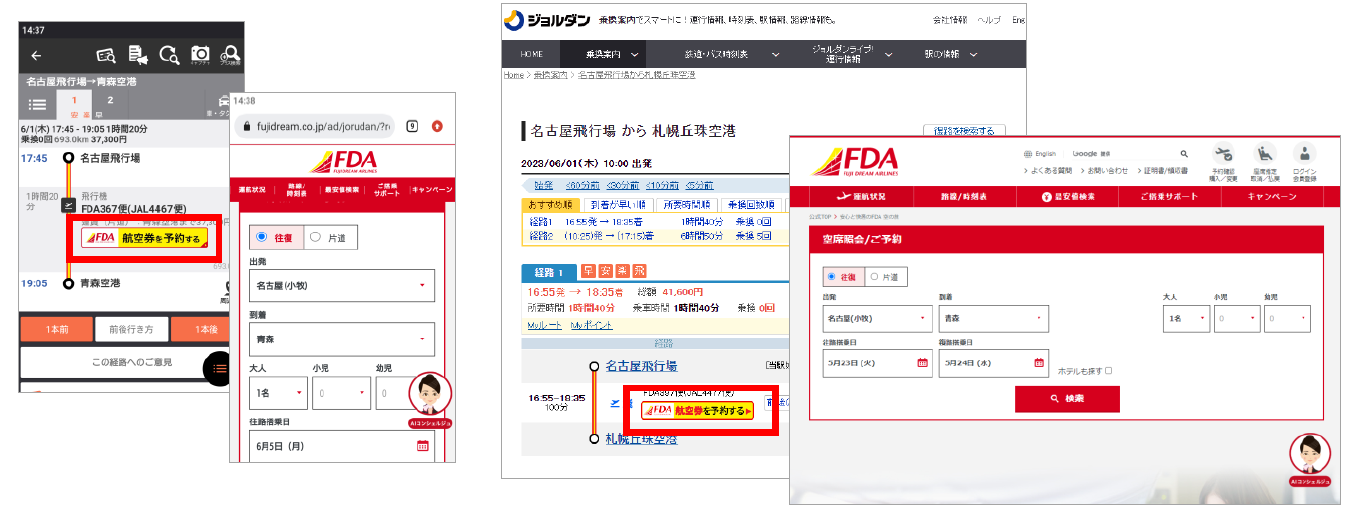Click the 運航状況 tab on the desktop FDA site
This screenshot has width=1348, height=506.
point(860,197)
